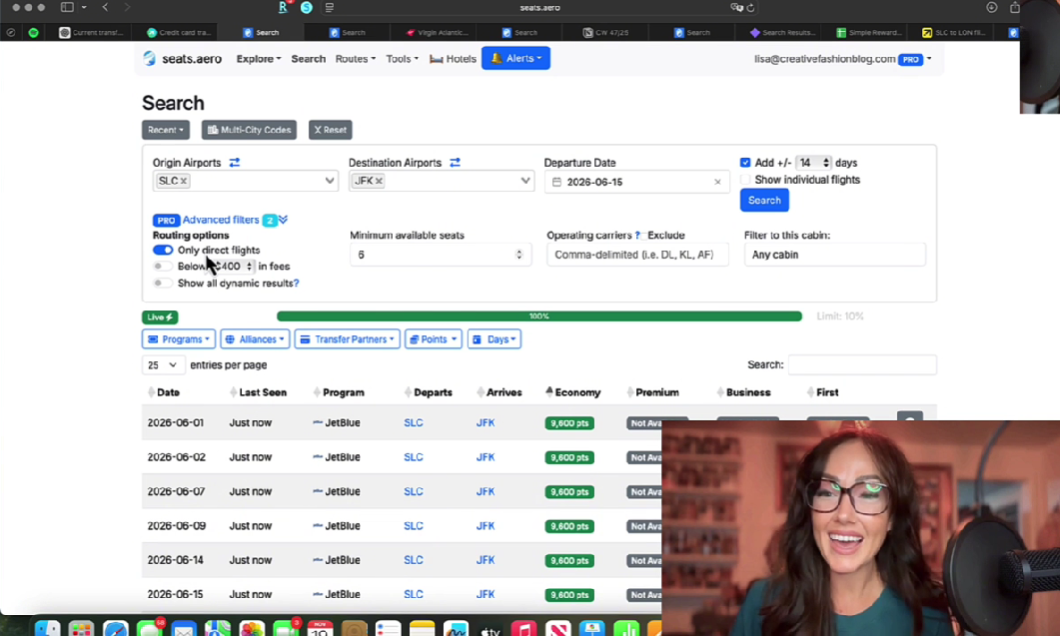1060x636 pixels.
Task: Clear the departure date X icon
Action: [717, 182]
